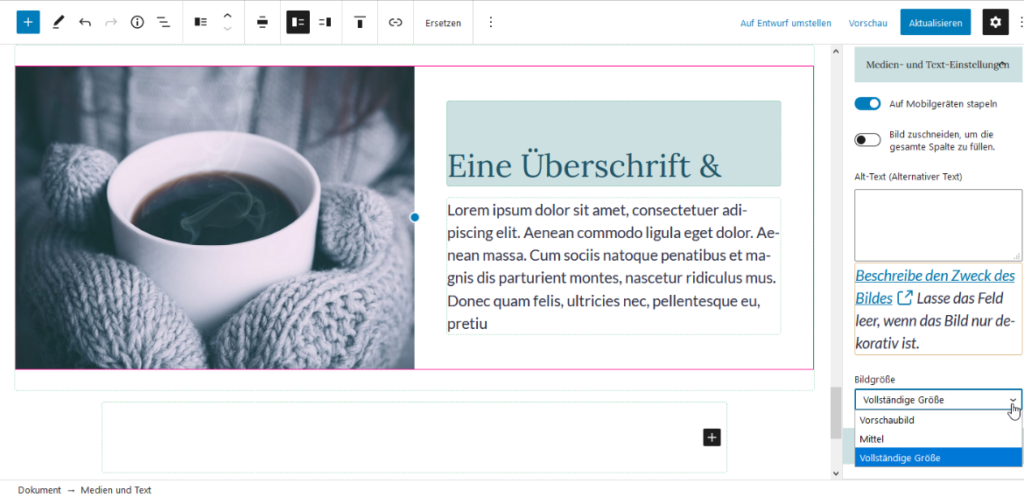Click the Alt-Text input field
1024x497 pixels.
pyautogui.click(x=937, y=225)
